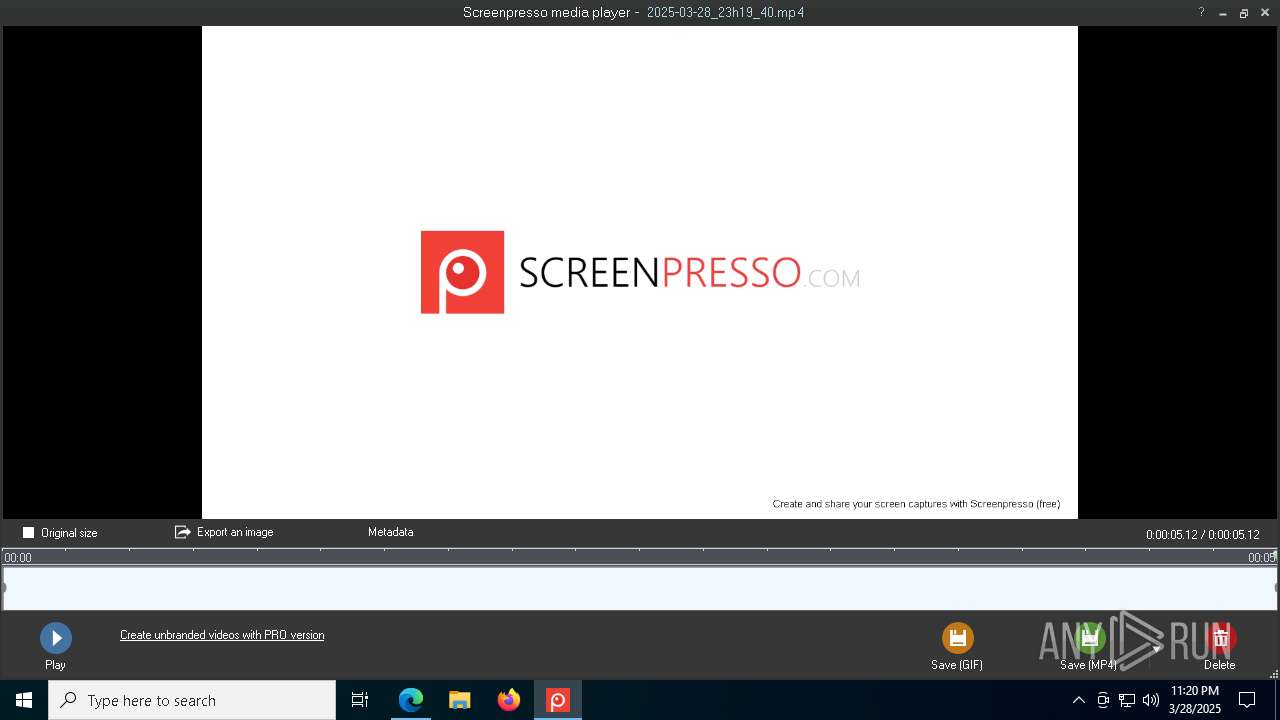
Task: Click the resize grip at window corner
Action: [x=1273, y=674]
